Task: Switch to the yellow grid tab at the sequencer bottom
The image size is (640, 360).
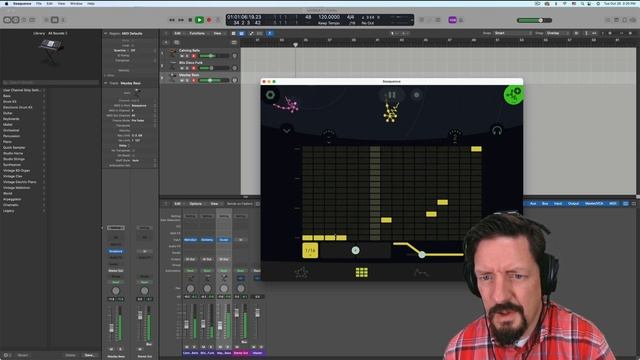Action: [362, 272]
